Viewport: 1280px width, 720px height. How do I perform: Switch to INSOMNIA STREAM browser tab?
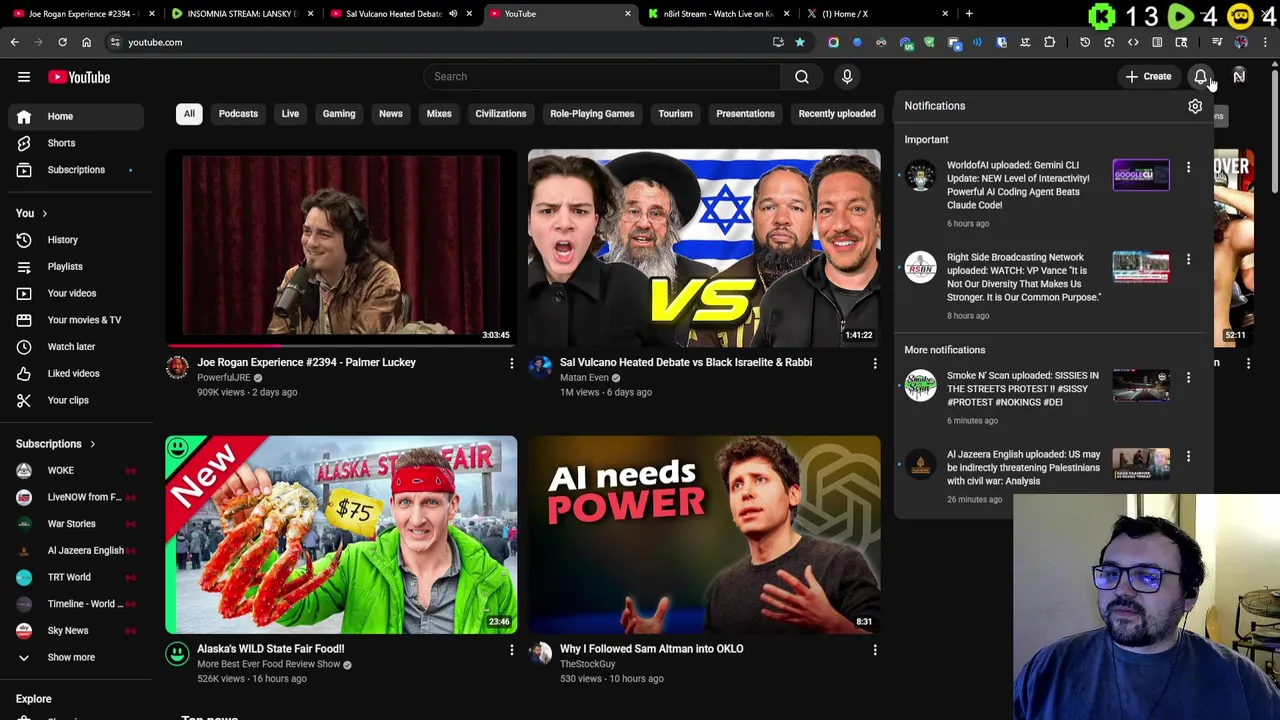[240, 14]
